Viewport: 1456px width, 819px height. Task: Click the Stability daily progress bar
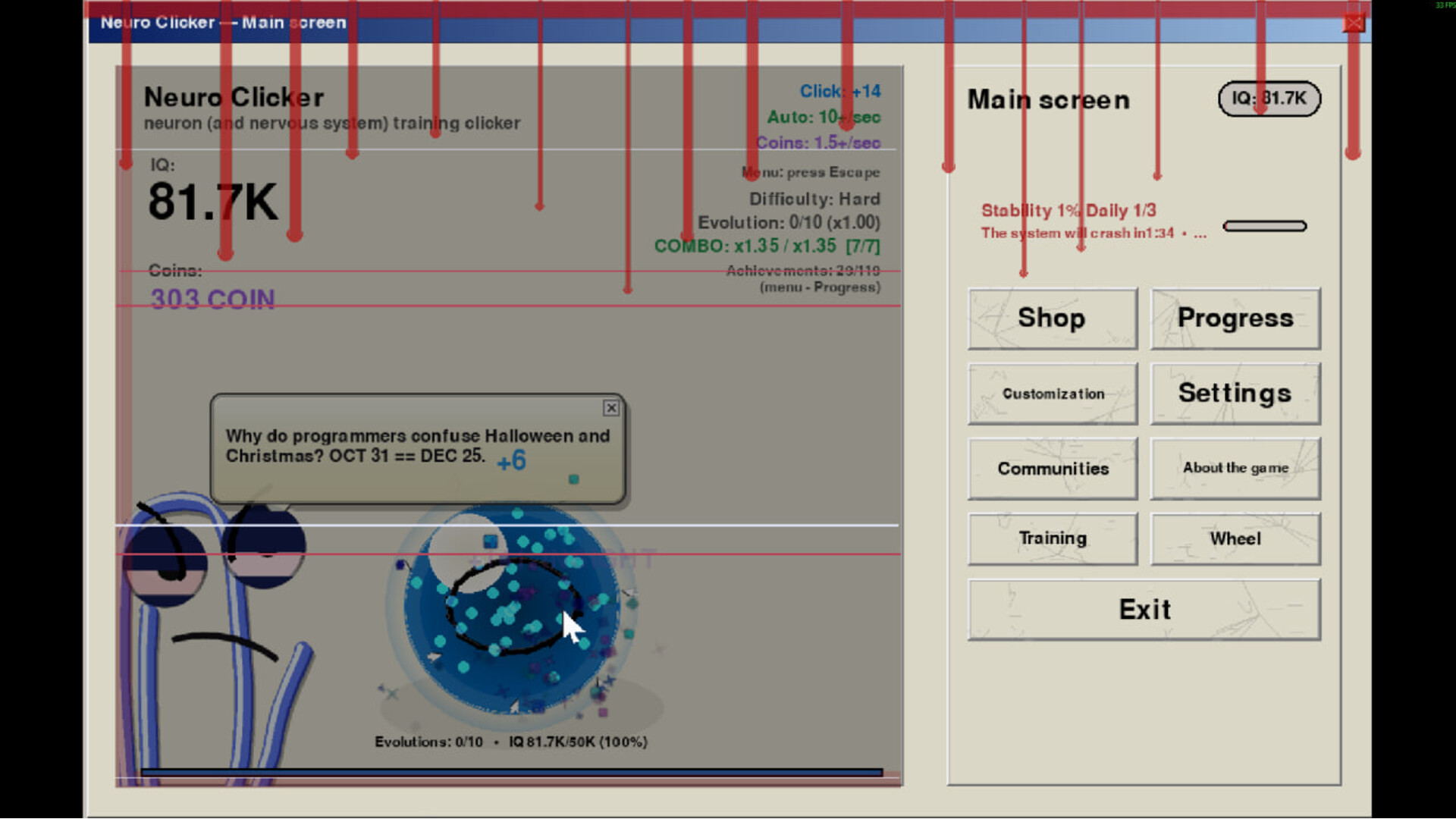1265,226
